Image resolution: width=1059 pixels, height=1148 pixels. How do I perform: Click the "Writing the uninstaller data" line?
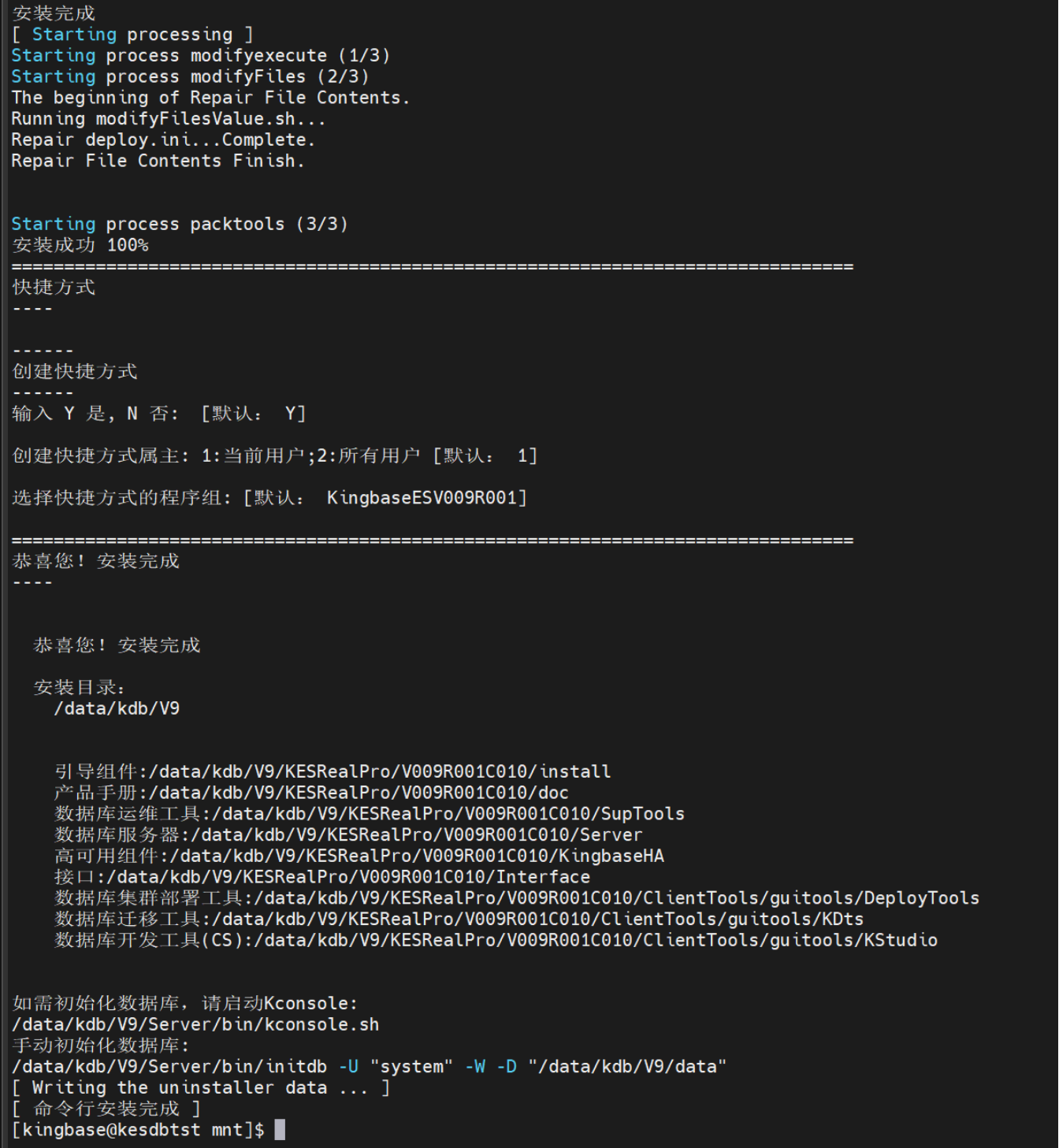pyautogui.click(x=201, y=1088)
